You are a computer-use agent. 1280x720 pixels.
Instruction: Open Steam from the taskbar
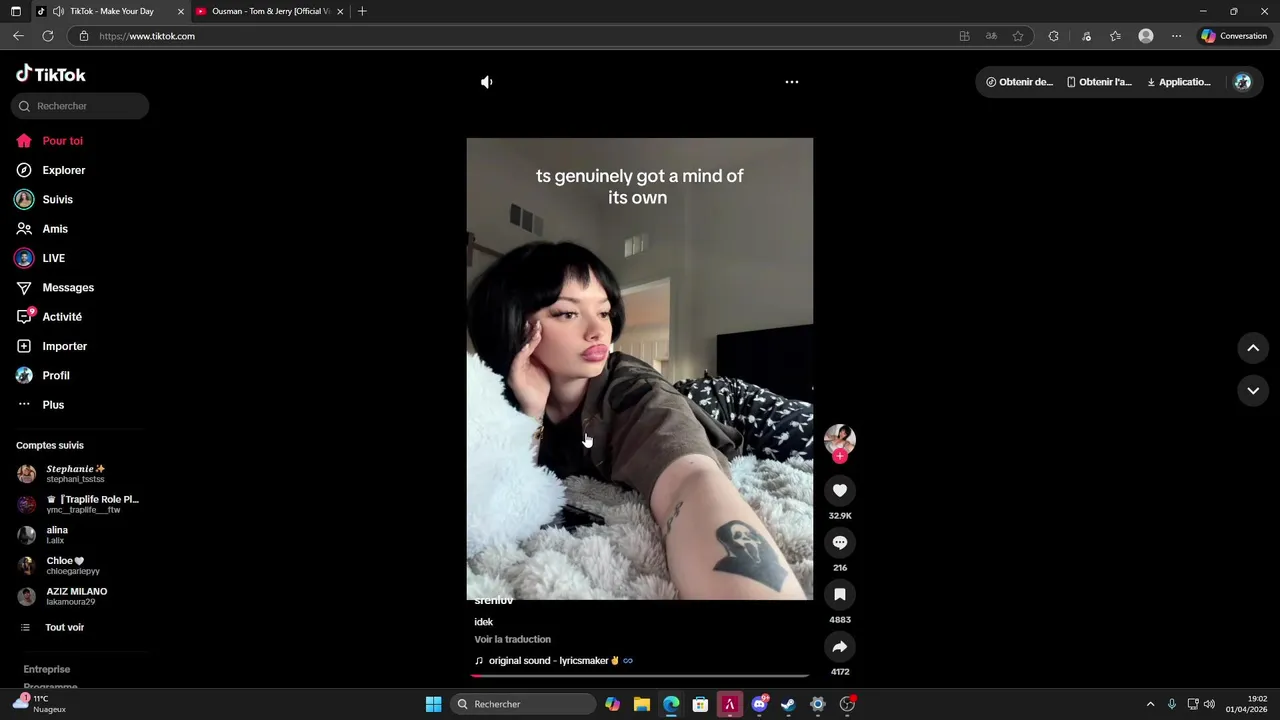click(x=788, y=704)
